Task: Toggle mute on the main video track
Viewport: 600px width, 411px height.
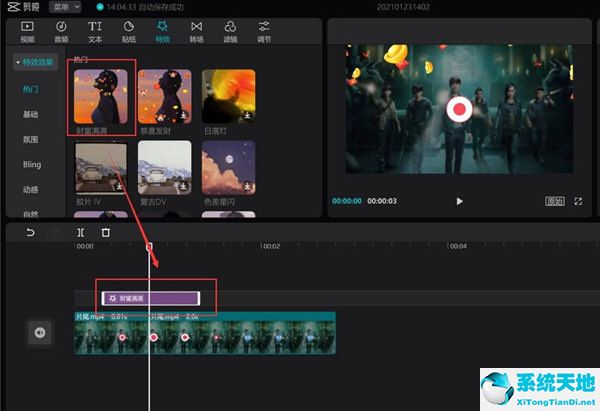Action: click(40, 333)
